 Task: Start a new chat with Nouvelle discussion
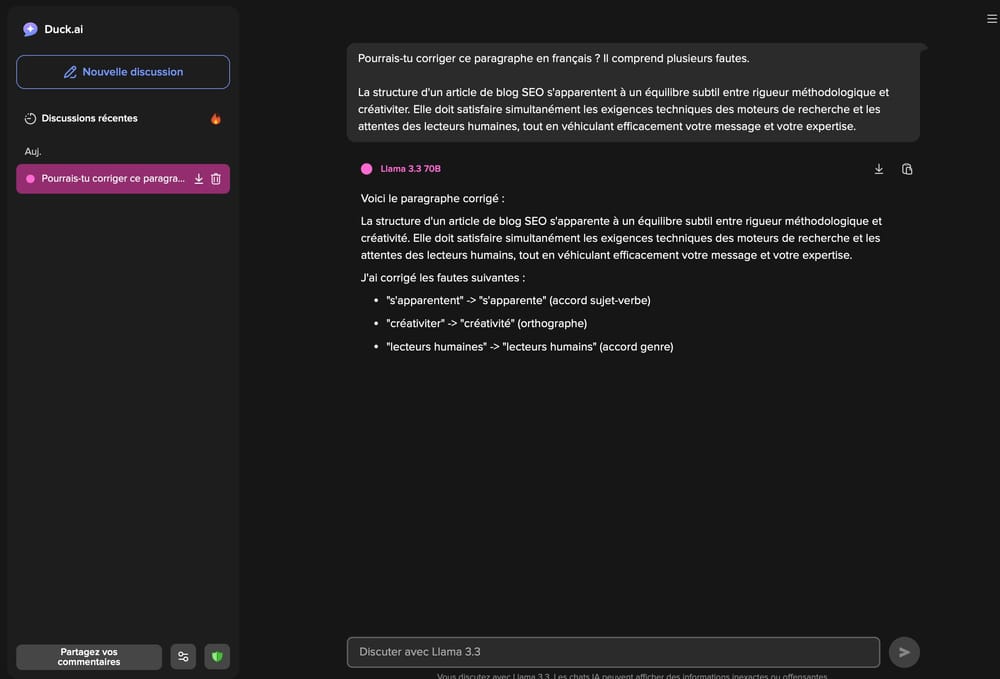(x=123, y=72)
